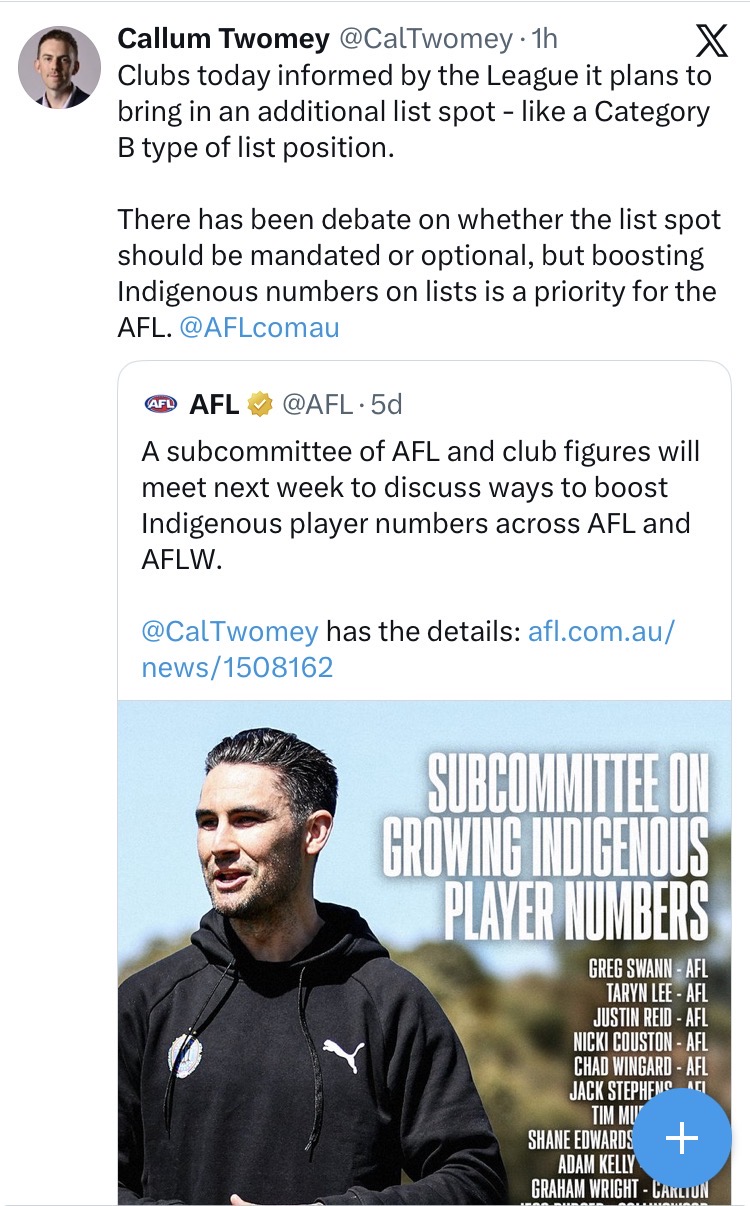Tap AFL's gold verified badge
Screen dimensions: 750x1206
(260, 404)
